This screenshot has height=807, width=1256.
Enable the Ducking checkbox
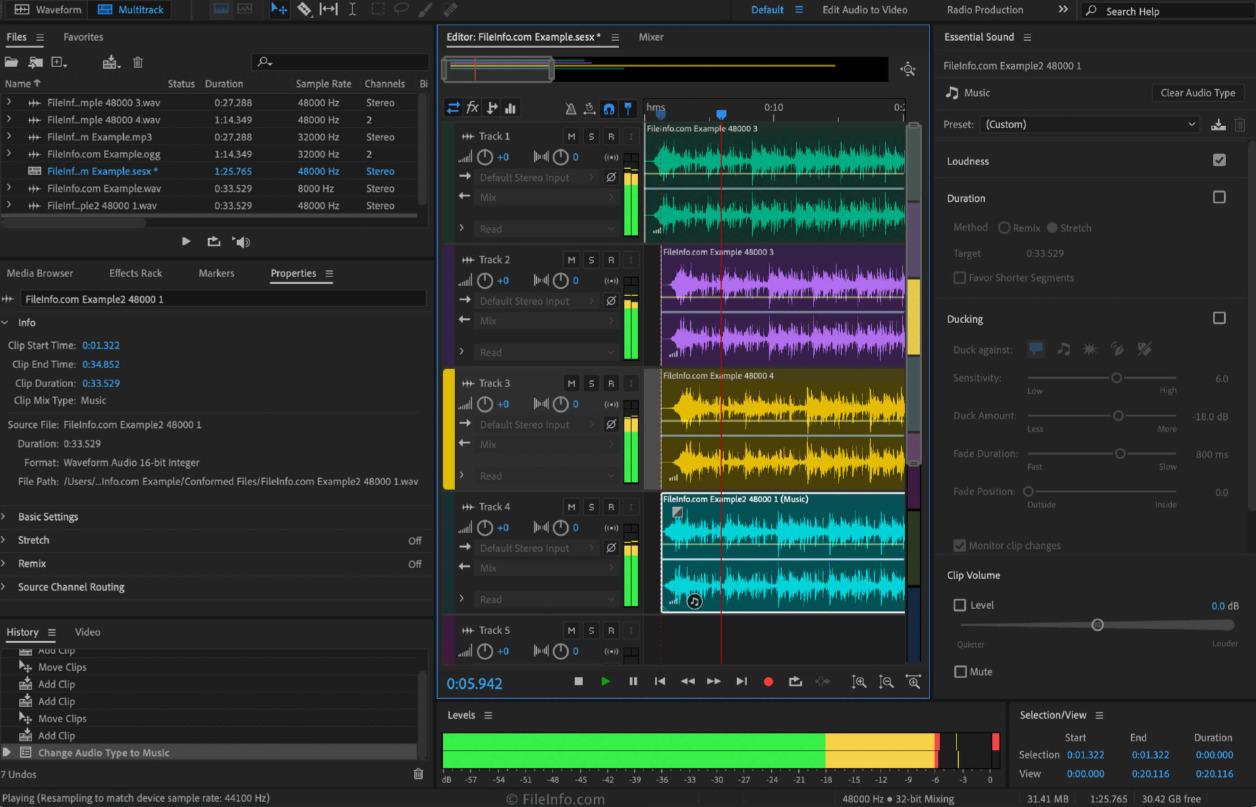click(1219, 318)
